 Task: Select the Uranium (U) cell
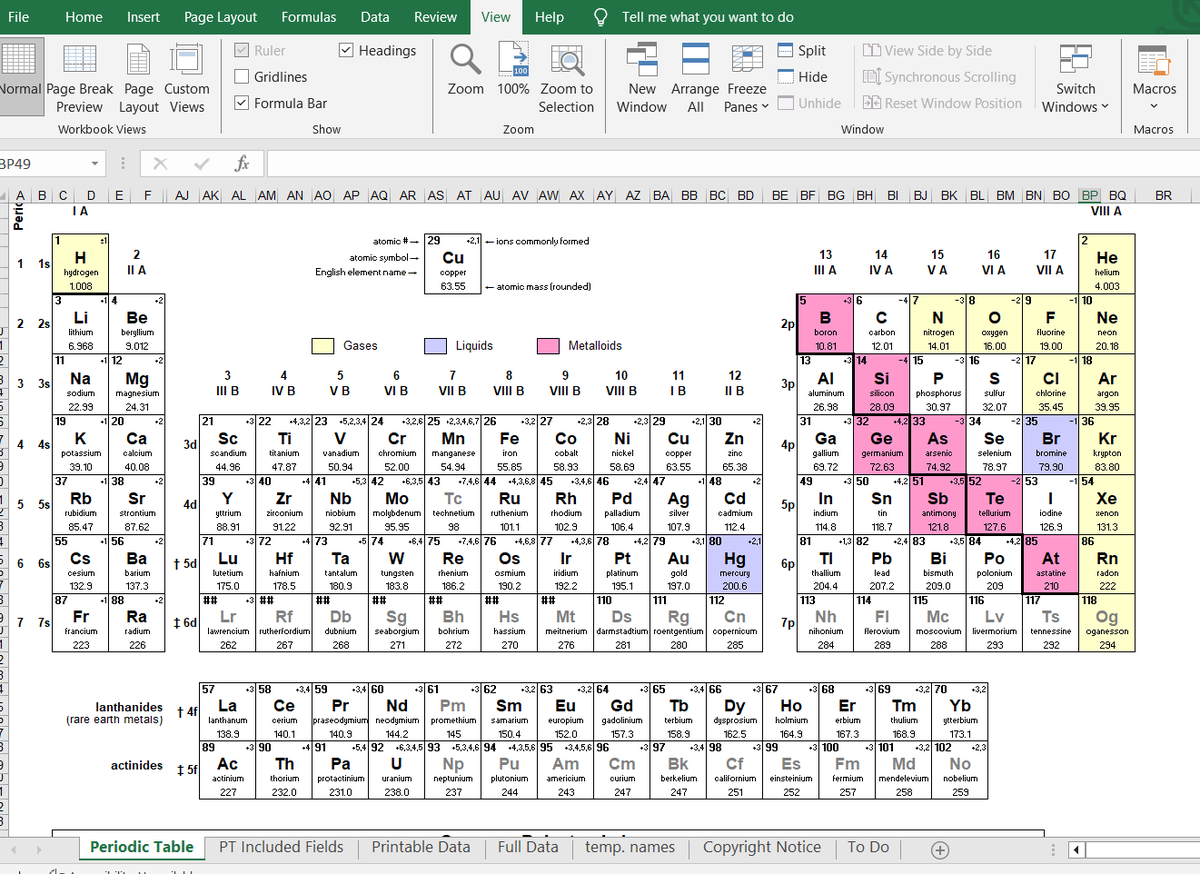pyautogui.click(x=396, y=769)
